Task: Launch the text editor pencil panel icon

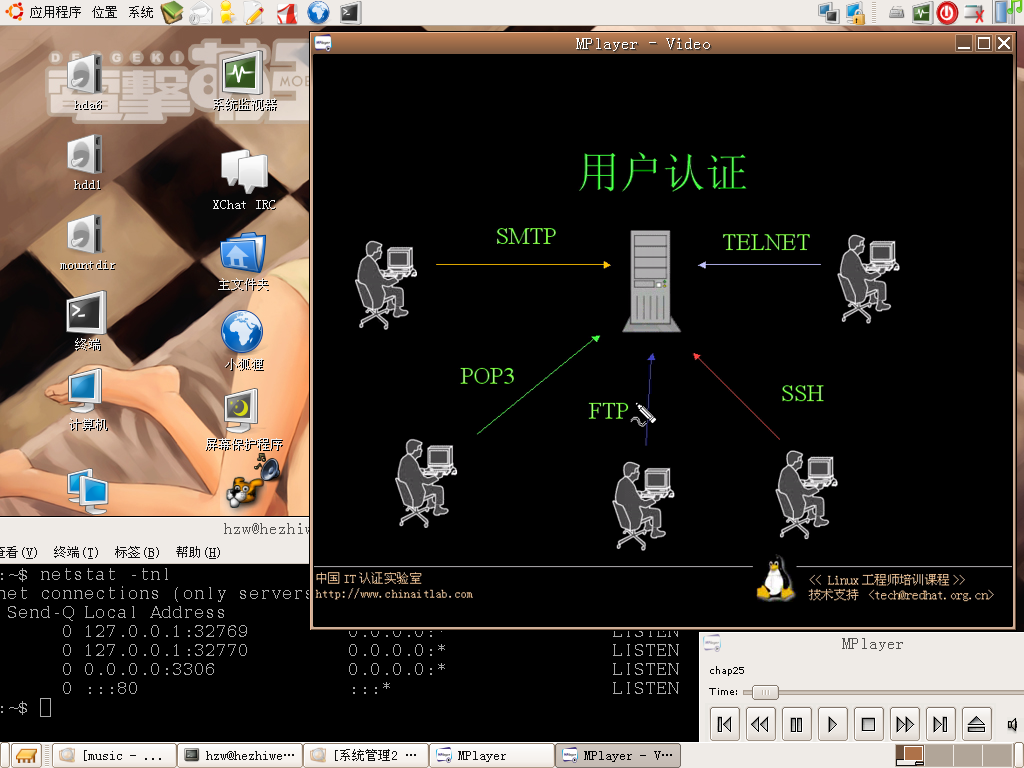Action: 255,13
